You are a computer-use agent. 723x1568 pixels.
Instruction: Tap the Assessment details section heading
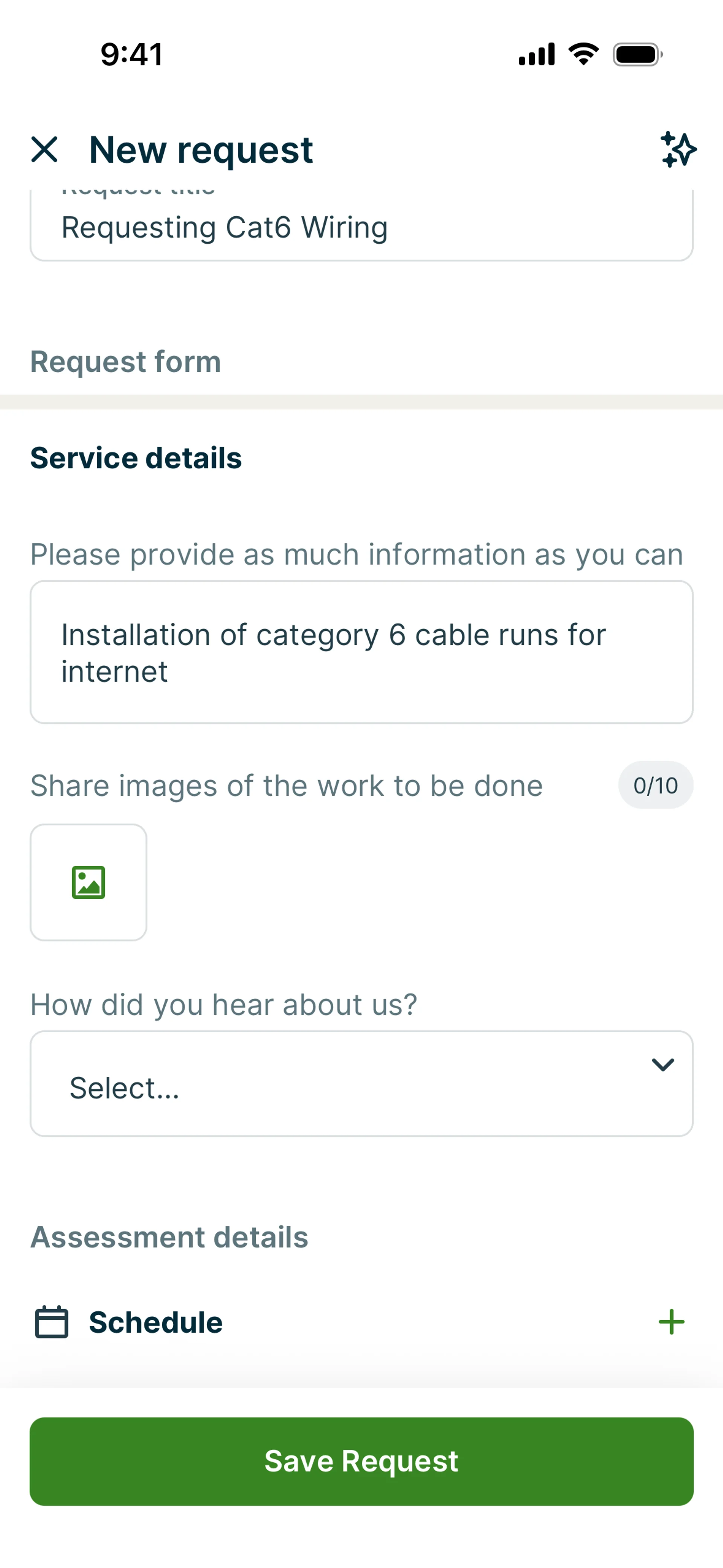tap(169, 1237)
